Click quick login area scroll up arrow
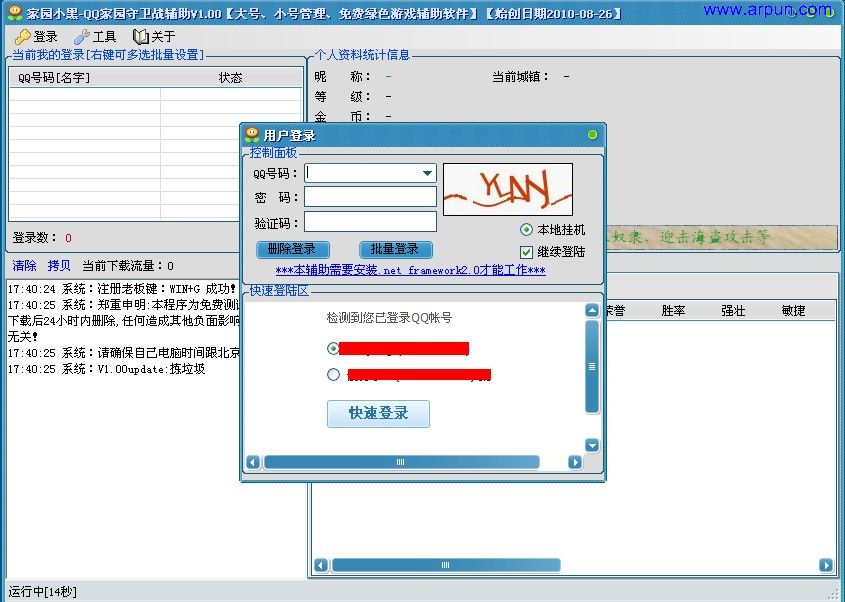The width and height of the screenshot is (845, 602). tap(592, 310)
